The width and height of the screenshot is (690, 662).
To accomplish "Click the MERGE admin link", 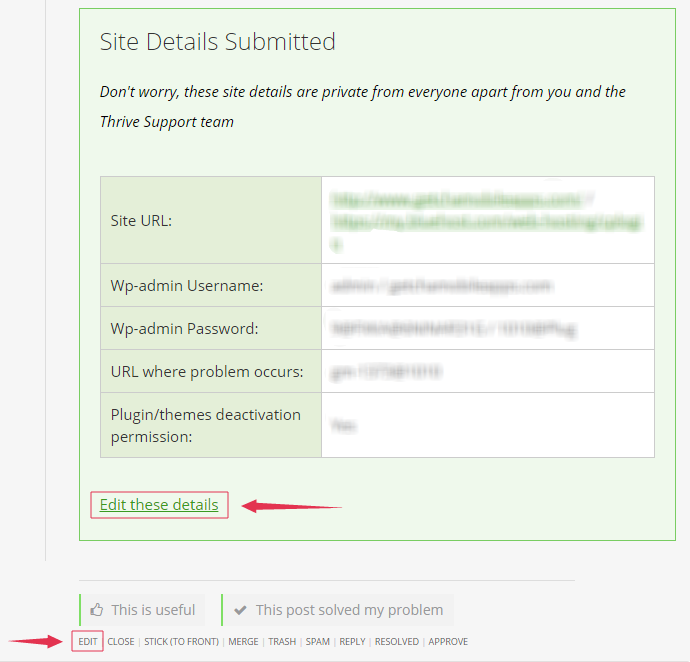I will point(243,641).
